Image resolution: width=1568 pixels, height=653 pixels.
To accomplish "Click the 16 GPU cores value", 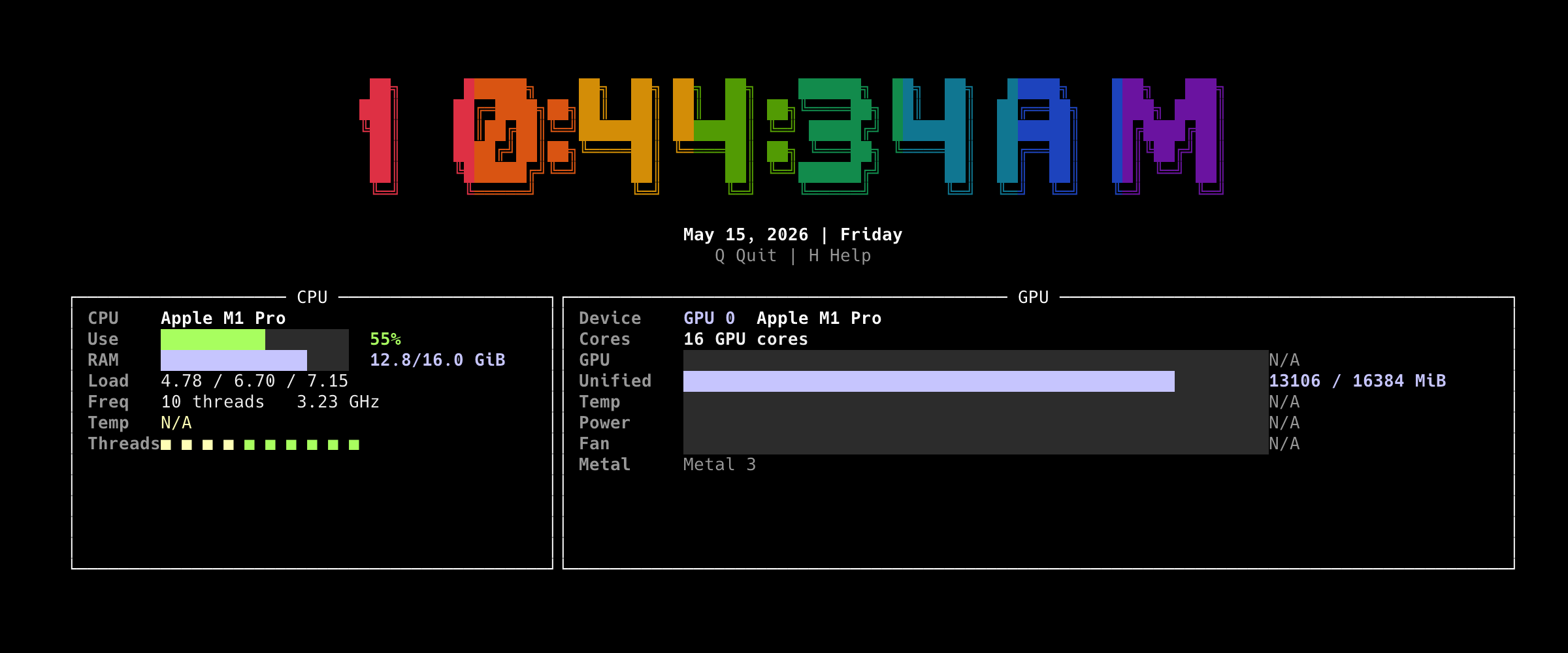I will click(745, 339).
